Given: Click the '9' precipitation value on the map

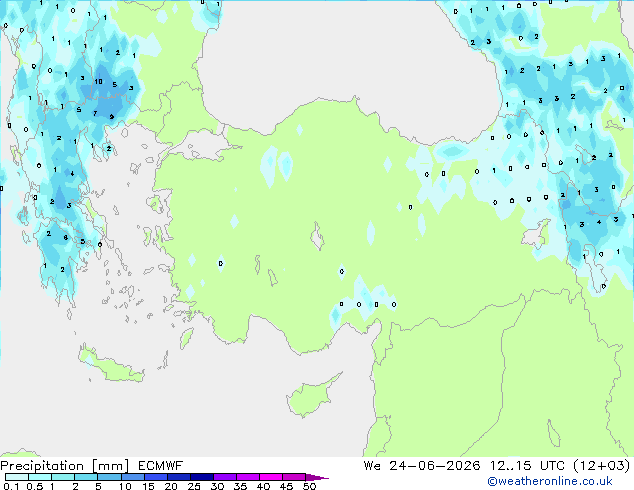Looking at the screenshot, I should tap(112, 117).
